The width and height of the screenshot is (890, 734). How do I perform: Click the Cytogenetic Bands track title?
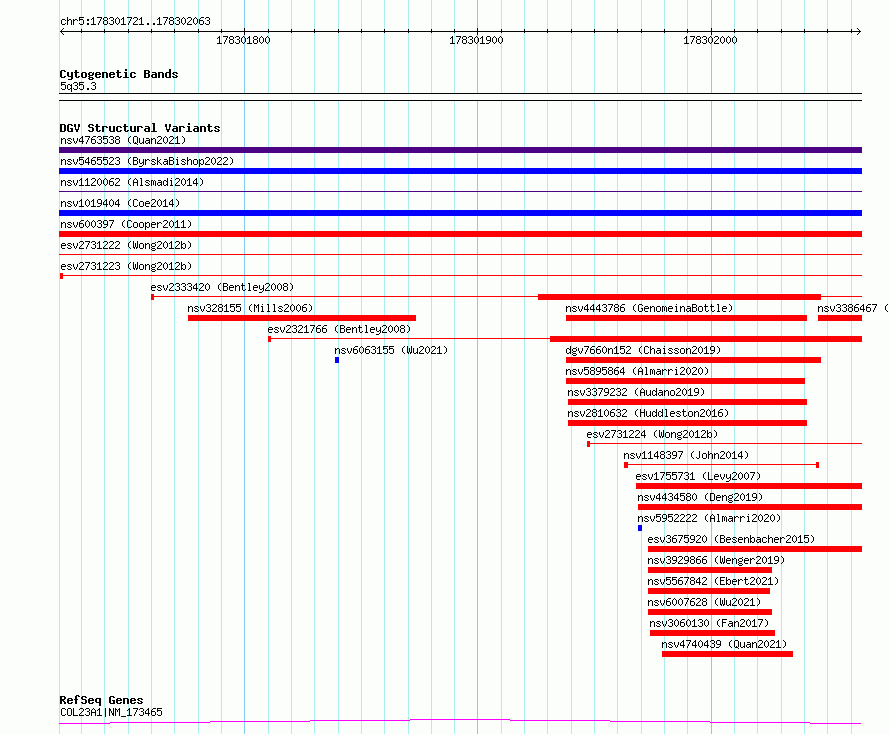[119, 74]
